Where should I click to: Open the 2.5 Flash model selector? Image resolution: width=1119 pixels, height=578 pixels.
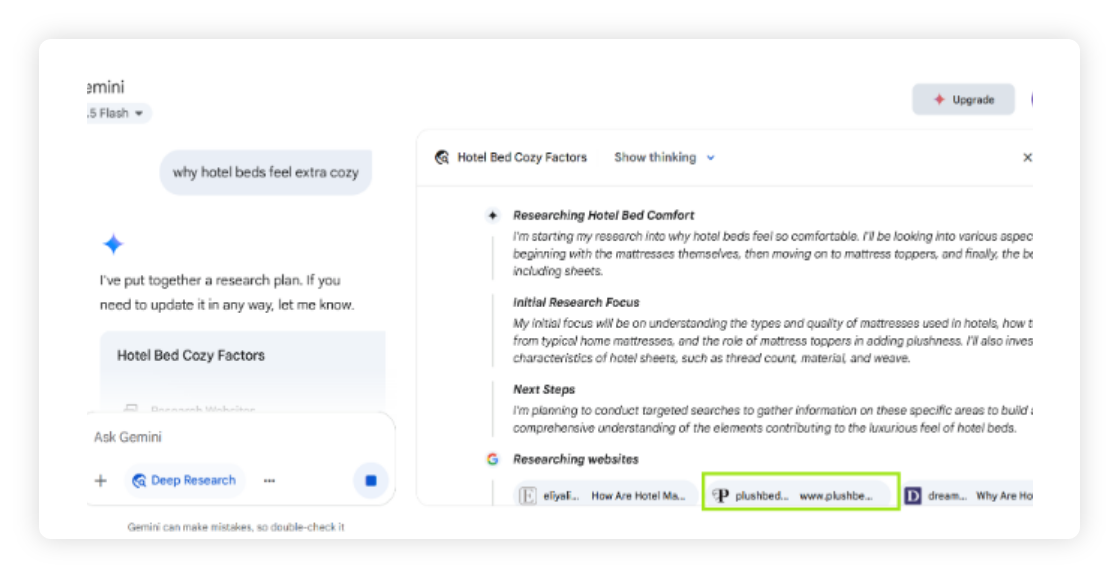point(115,114)
